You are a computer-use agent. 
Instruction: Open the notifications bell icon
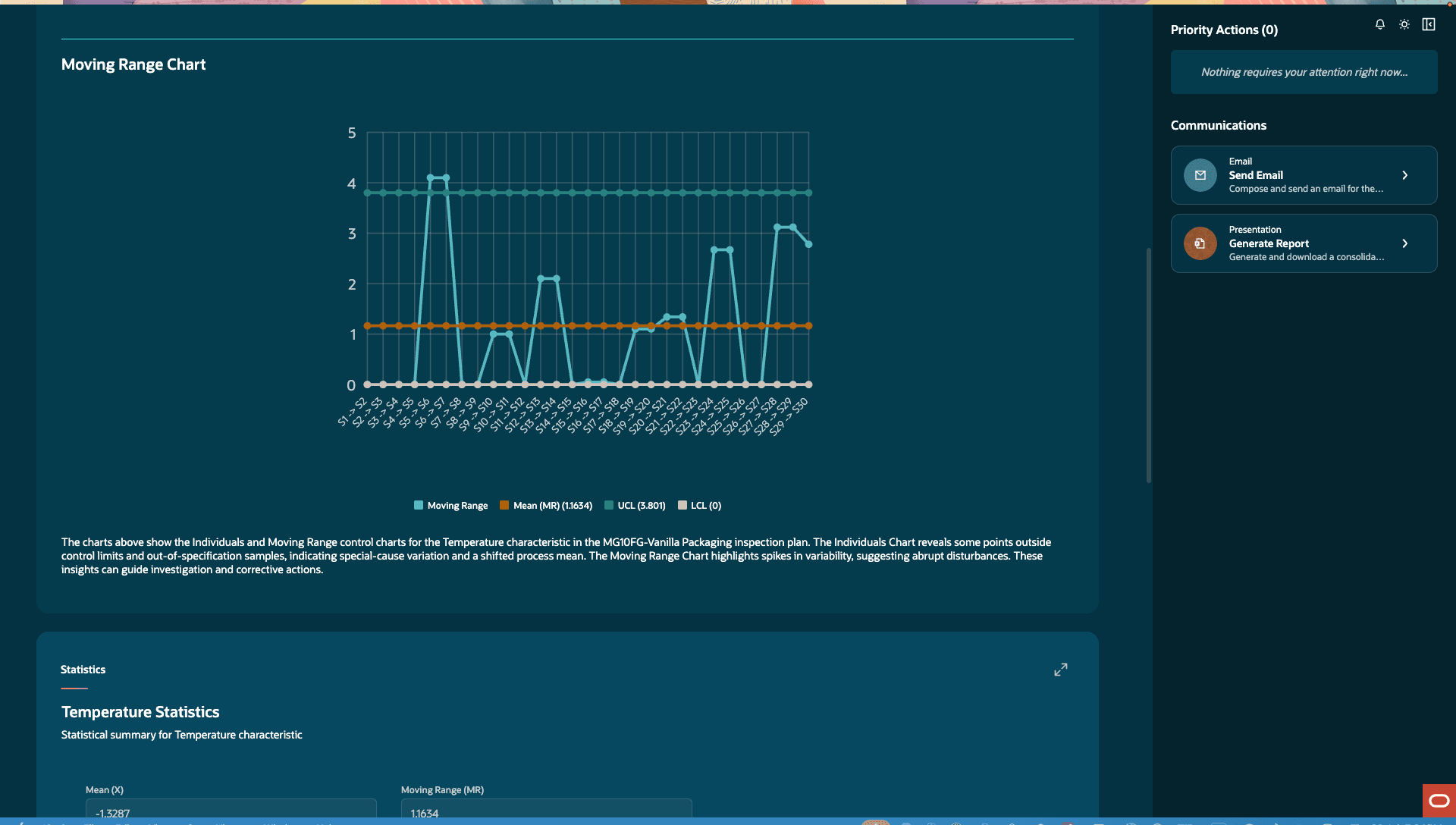pos(1380,24)
